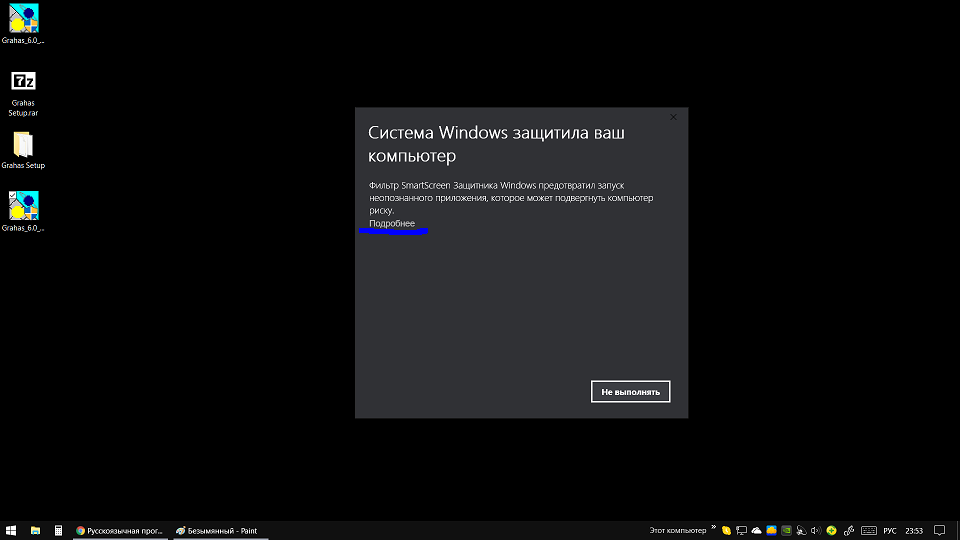Launch Calculator from the taskbar
This screenshot has height=540, width=960.
[58, 531]
